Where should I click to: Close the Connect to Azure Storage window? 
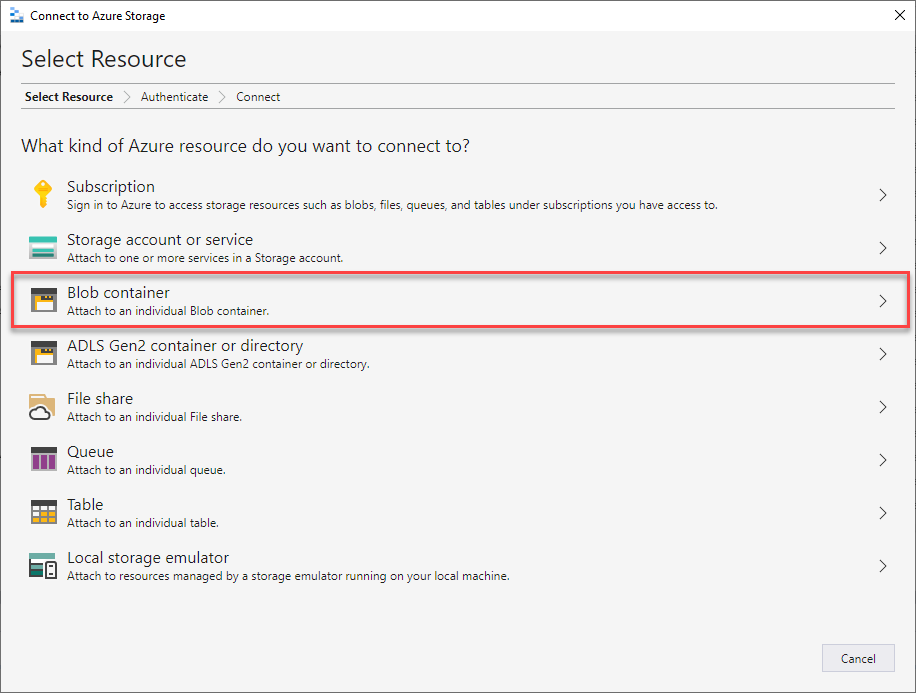coord(900,15)
